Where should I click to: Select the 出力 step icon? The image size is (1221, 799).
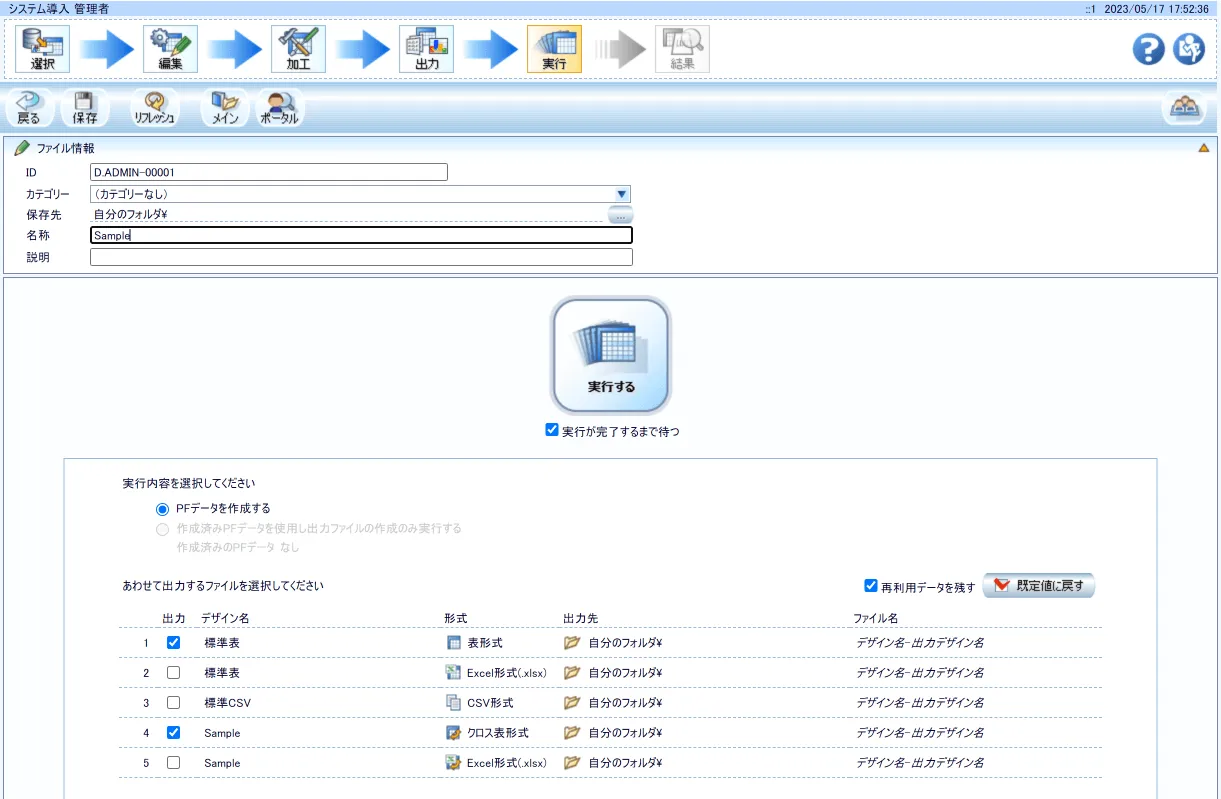(x=426, y=49)
